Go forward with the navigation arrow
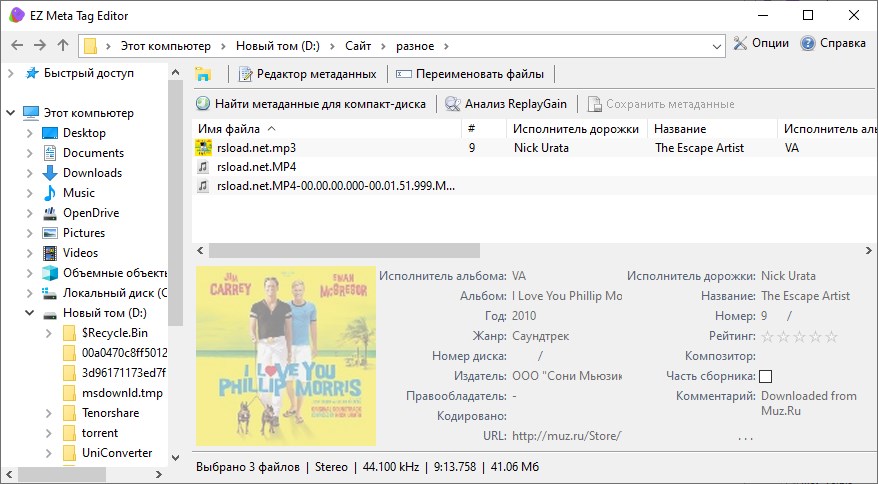 pos(40,46)
